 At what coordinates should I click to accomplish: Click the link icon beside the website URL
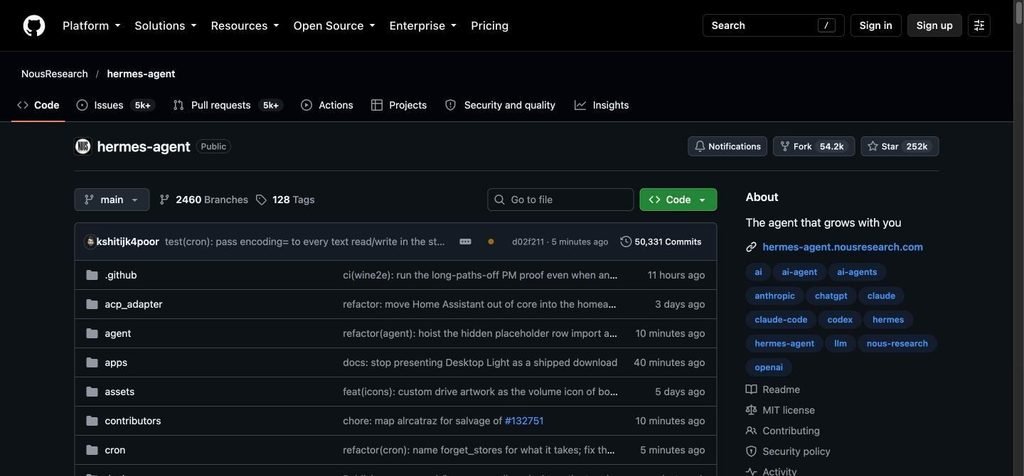click(751, 247)
